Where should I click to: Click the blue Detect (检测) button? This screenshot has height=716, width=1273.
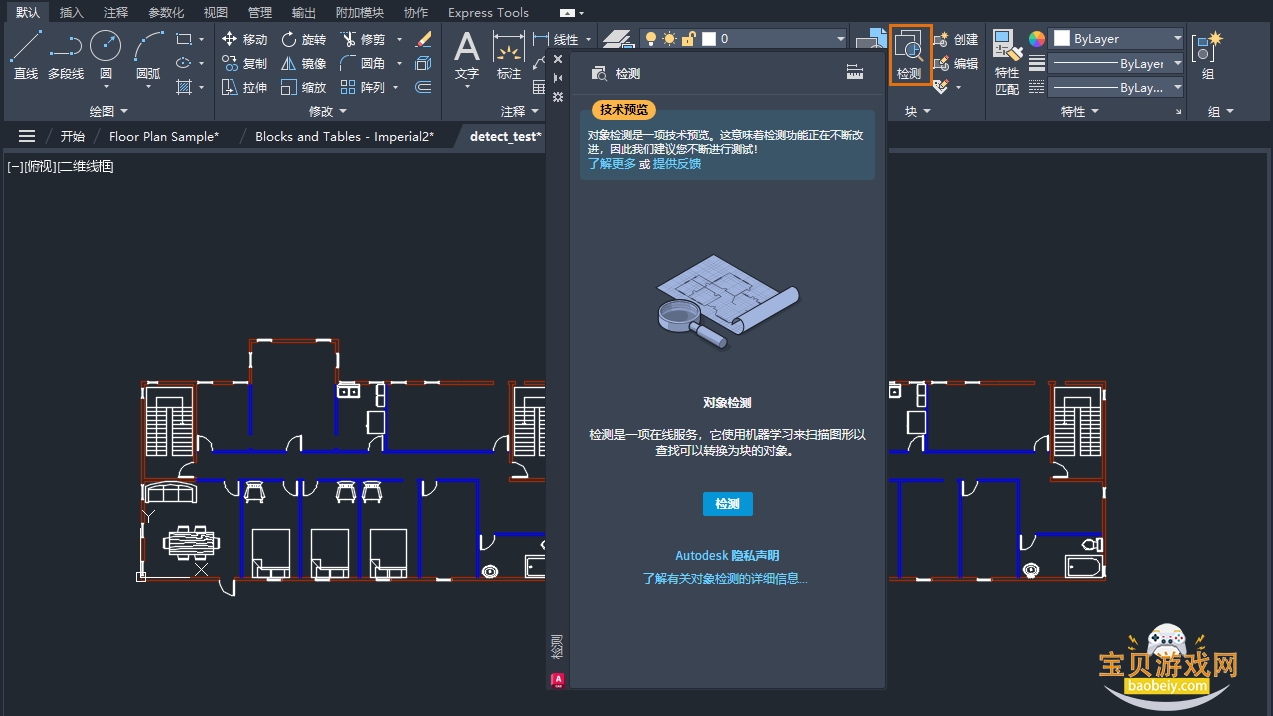pyautogui.click(x=727, y=504)
